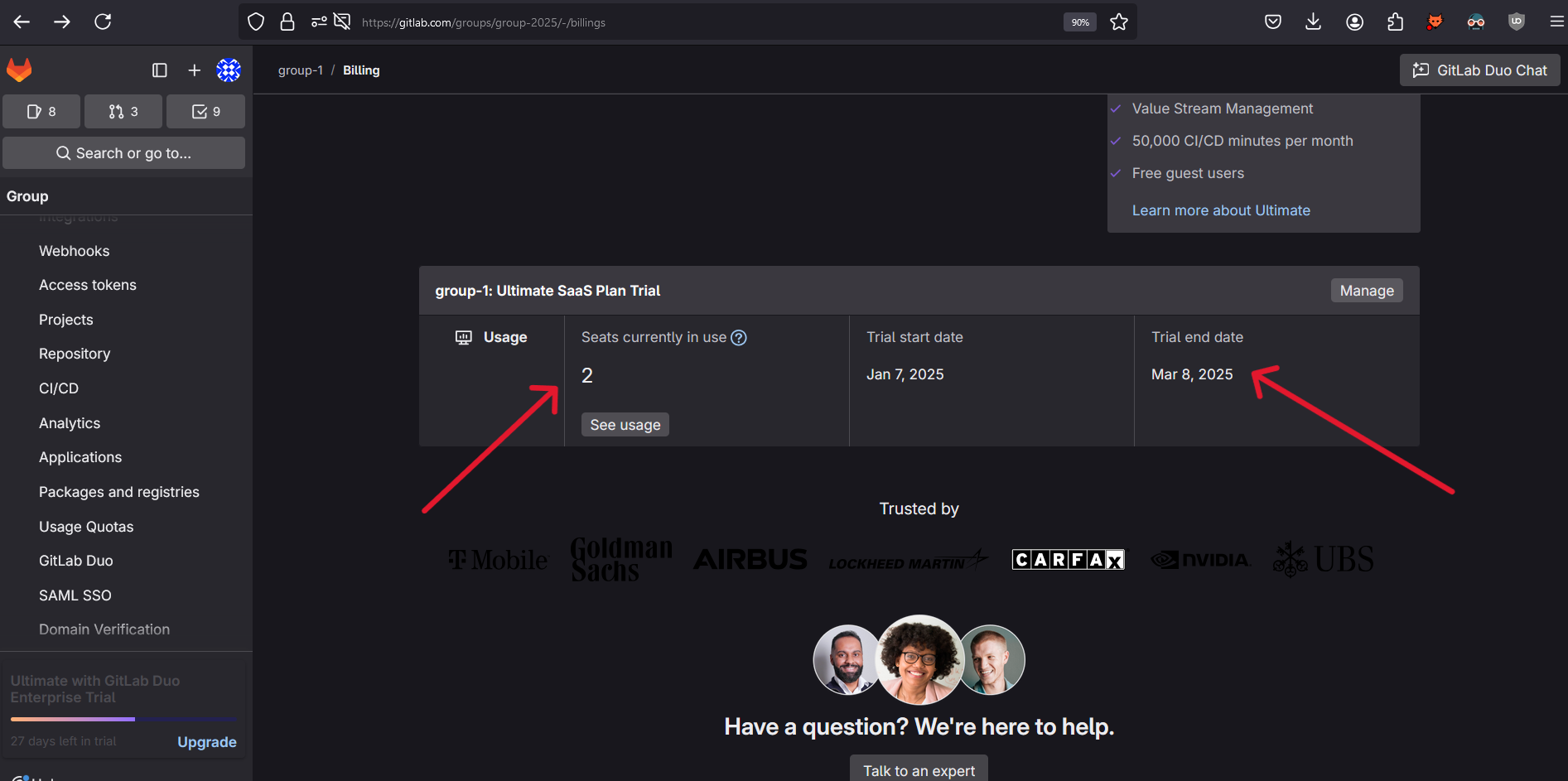Click the seats in use help icon
The height and width of the screenshot is (781, 1568).
[739, 338]
